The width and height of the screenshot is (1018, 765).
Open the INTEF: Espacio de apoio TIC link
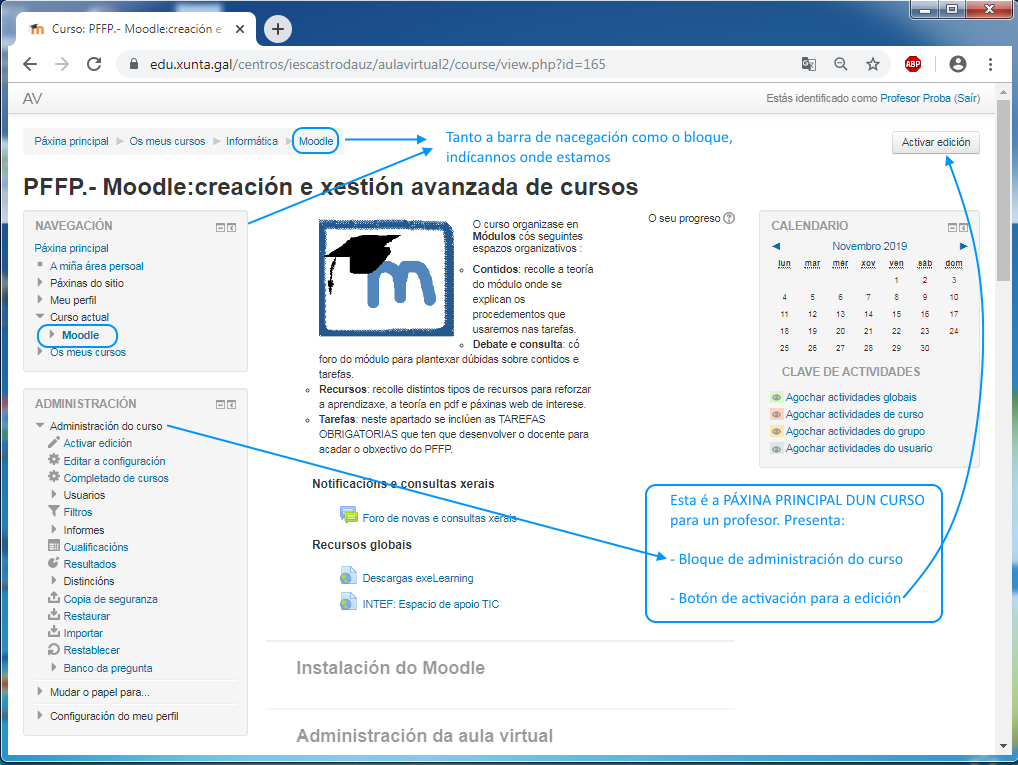point(430,604)
